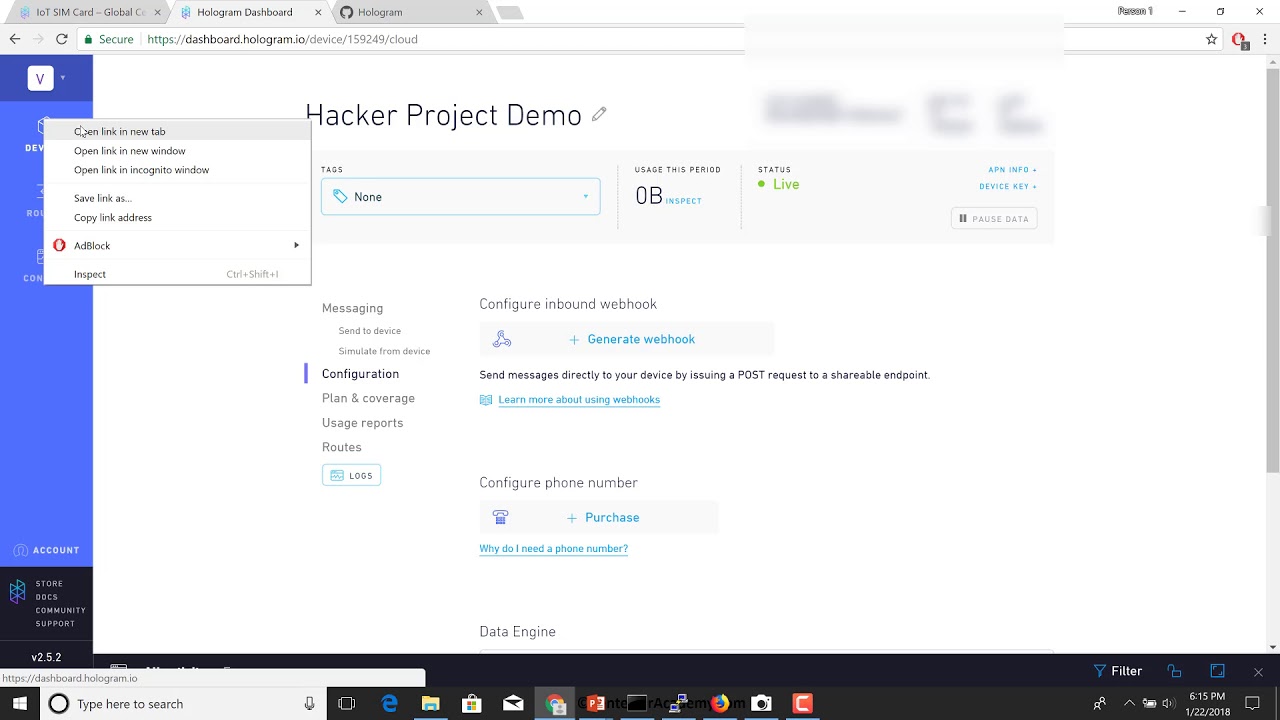Viewport: 1280px width, 720px height.
Task: Click the address bar URL
Action: pyautogui.click(x=282, y=39)
